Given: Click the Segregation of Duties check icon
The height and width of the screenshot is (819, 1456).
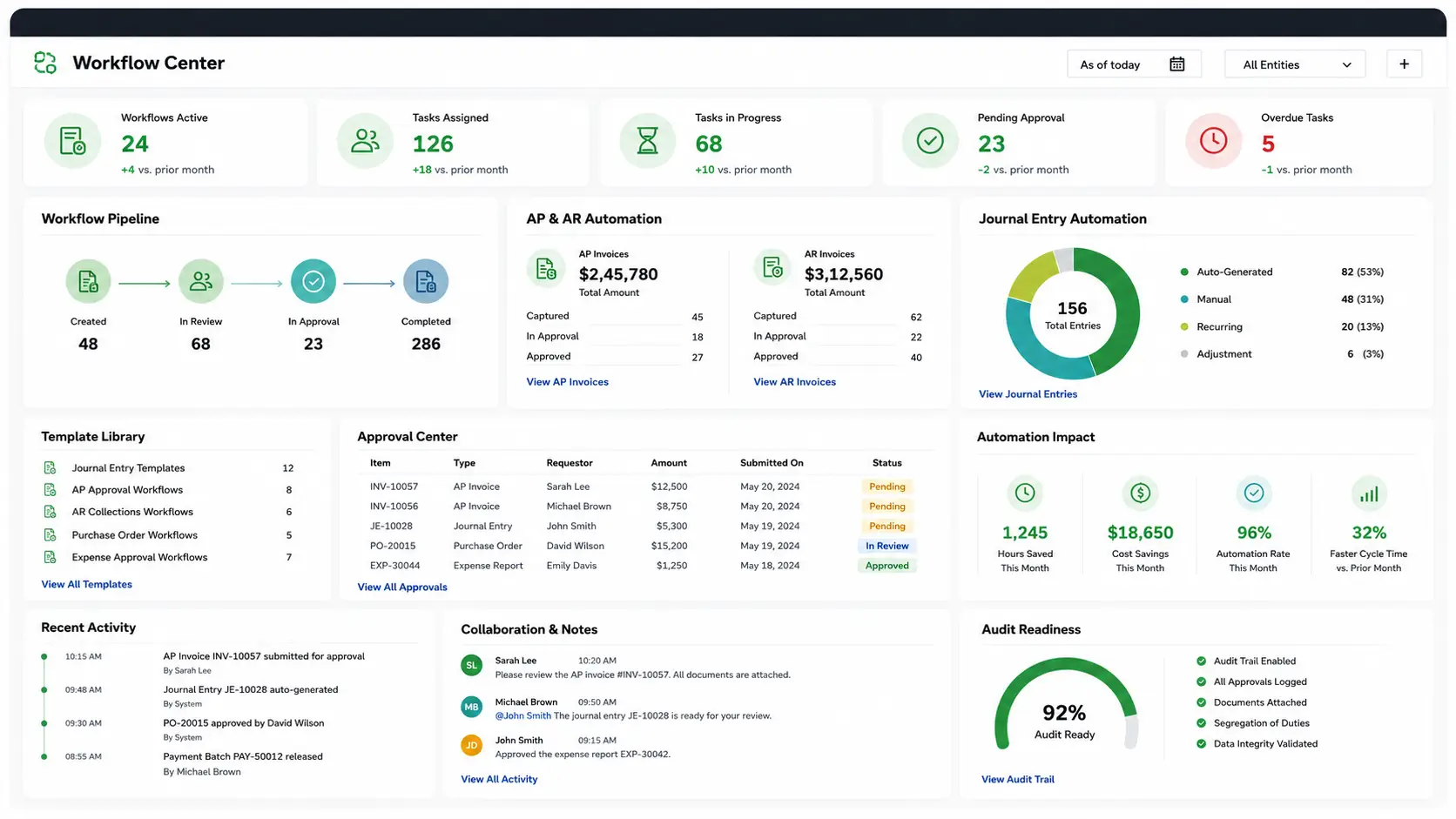Looking at the screenshot, I should tap(1202, 723).
